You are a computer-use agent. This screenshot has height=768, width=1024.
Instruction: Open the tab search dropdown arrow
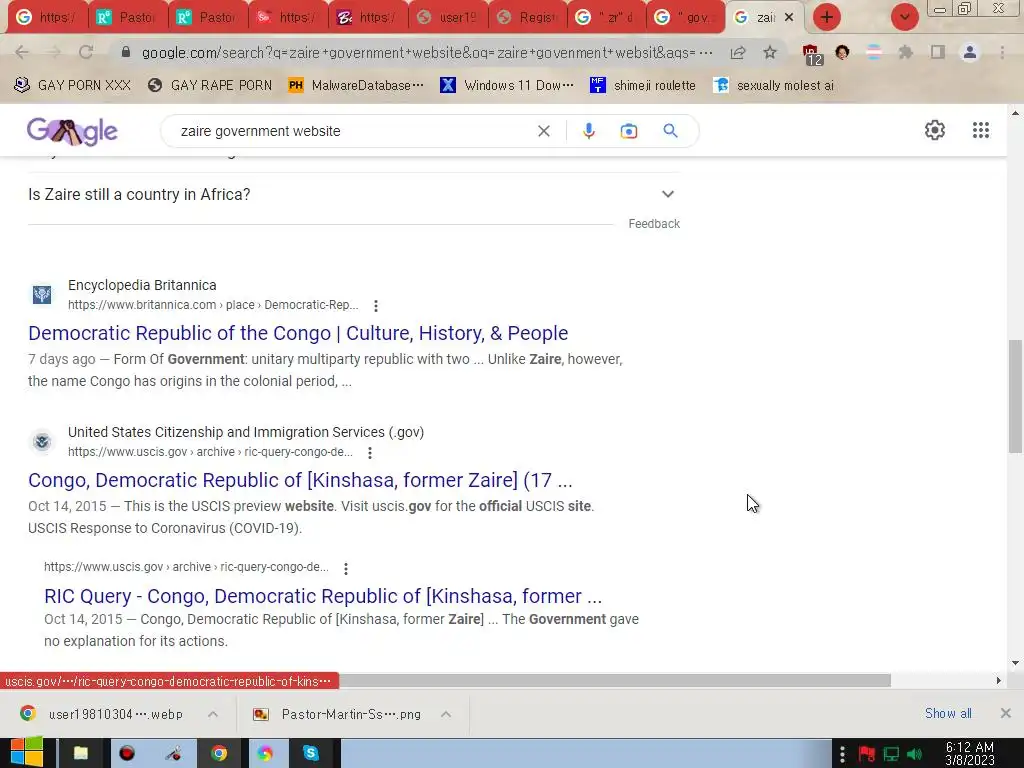pyautogui.click(x=904, y=17)
